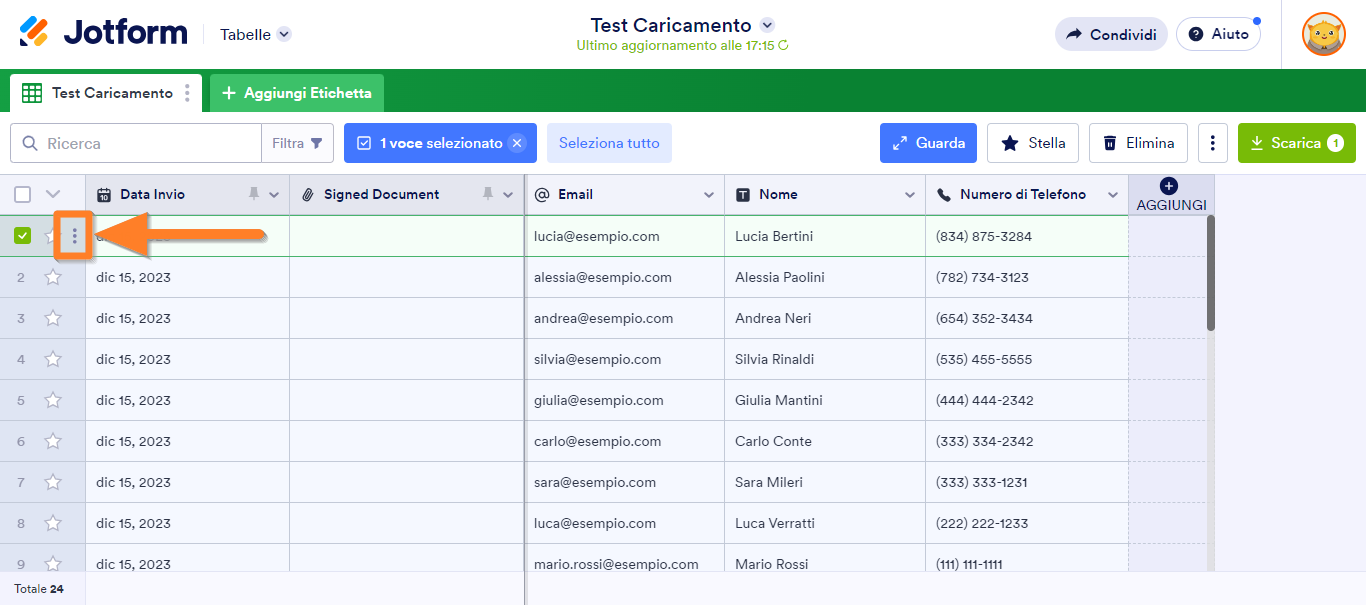The image size is (1366, 605).
Task: Star the Alessia Paolini row
Action: pyautogui.click(x=53, y=277)
